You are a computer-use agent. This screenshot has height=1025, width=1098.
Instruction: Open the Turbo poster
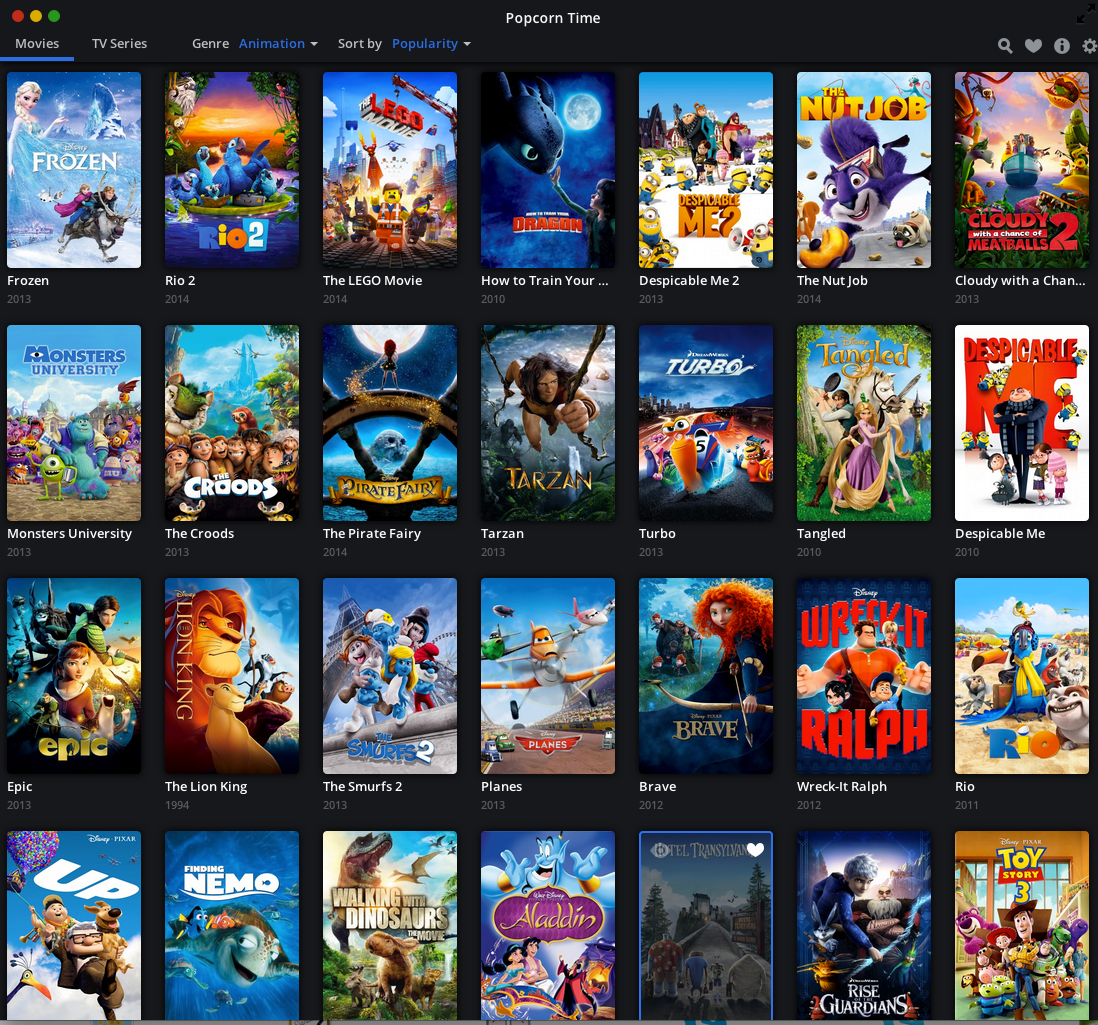click(x=706, y=423)
